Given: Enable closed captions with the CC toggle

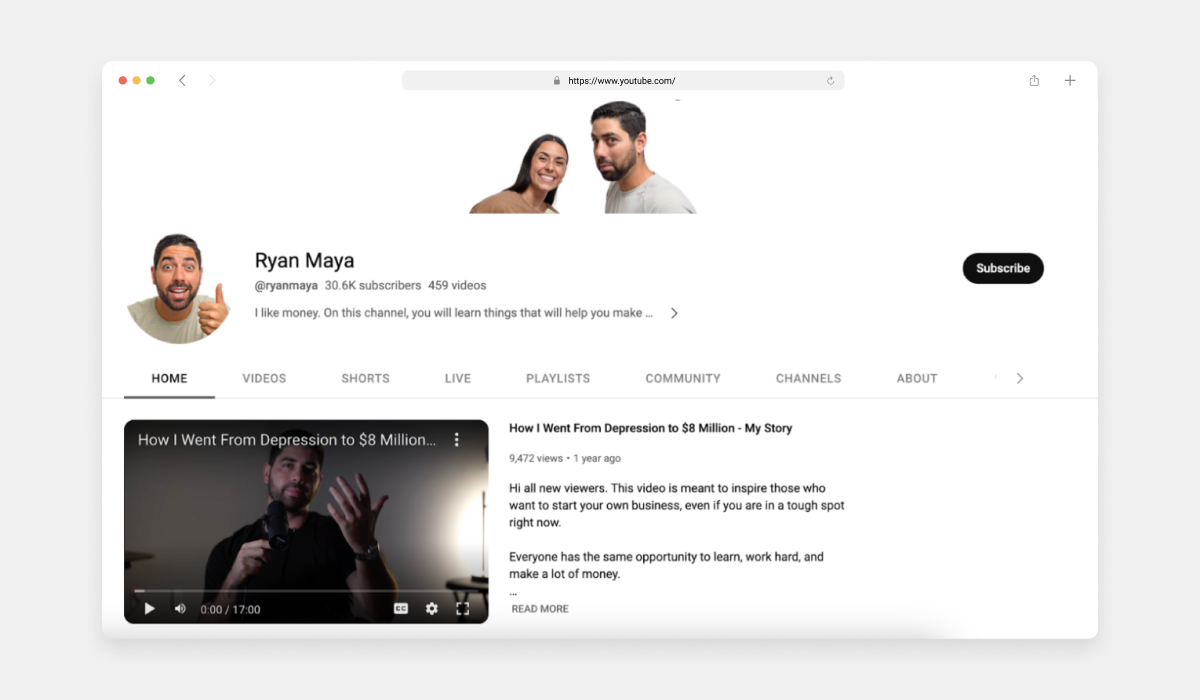Looking at the screenshot, I should coord(403,608).
